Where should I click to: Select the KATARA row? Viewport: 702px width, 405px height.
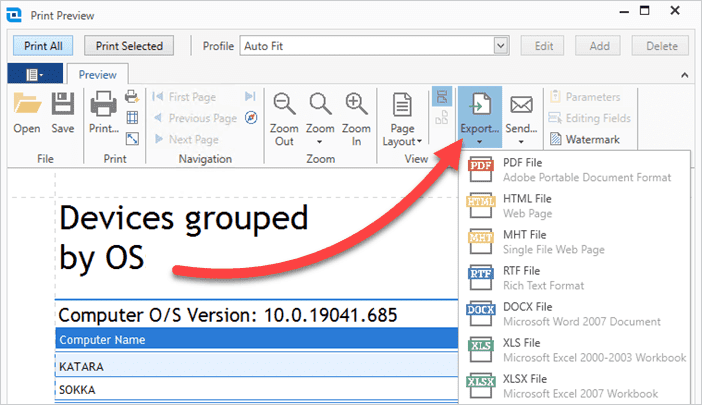coord(257,366)
